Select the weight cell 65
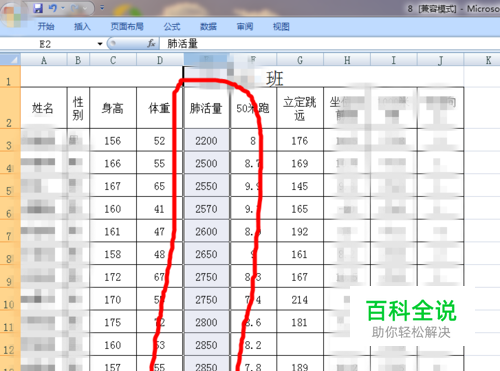 [160, 186]
